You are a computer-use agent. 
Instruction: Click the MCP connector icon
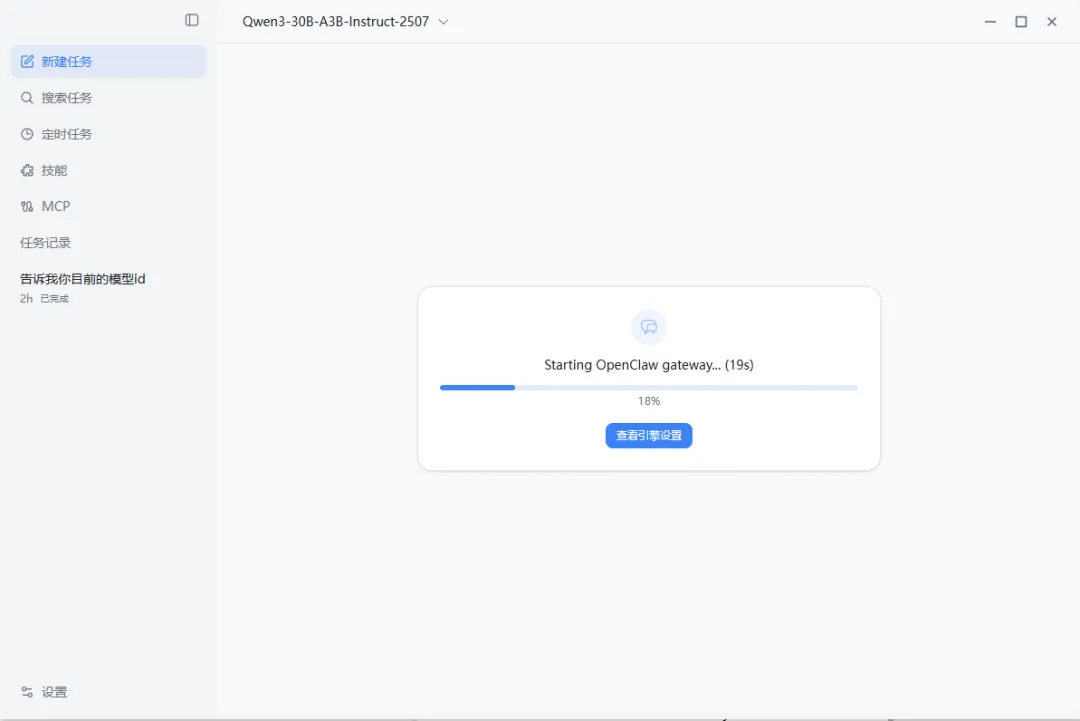[27, 207]
